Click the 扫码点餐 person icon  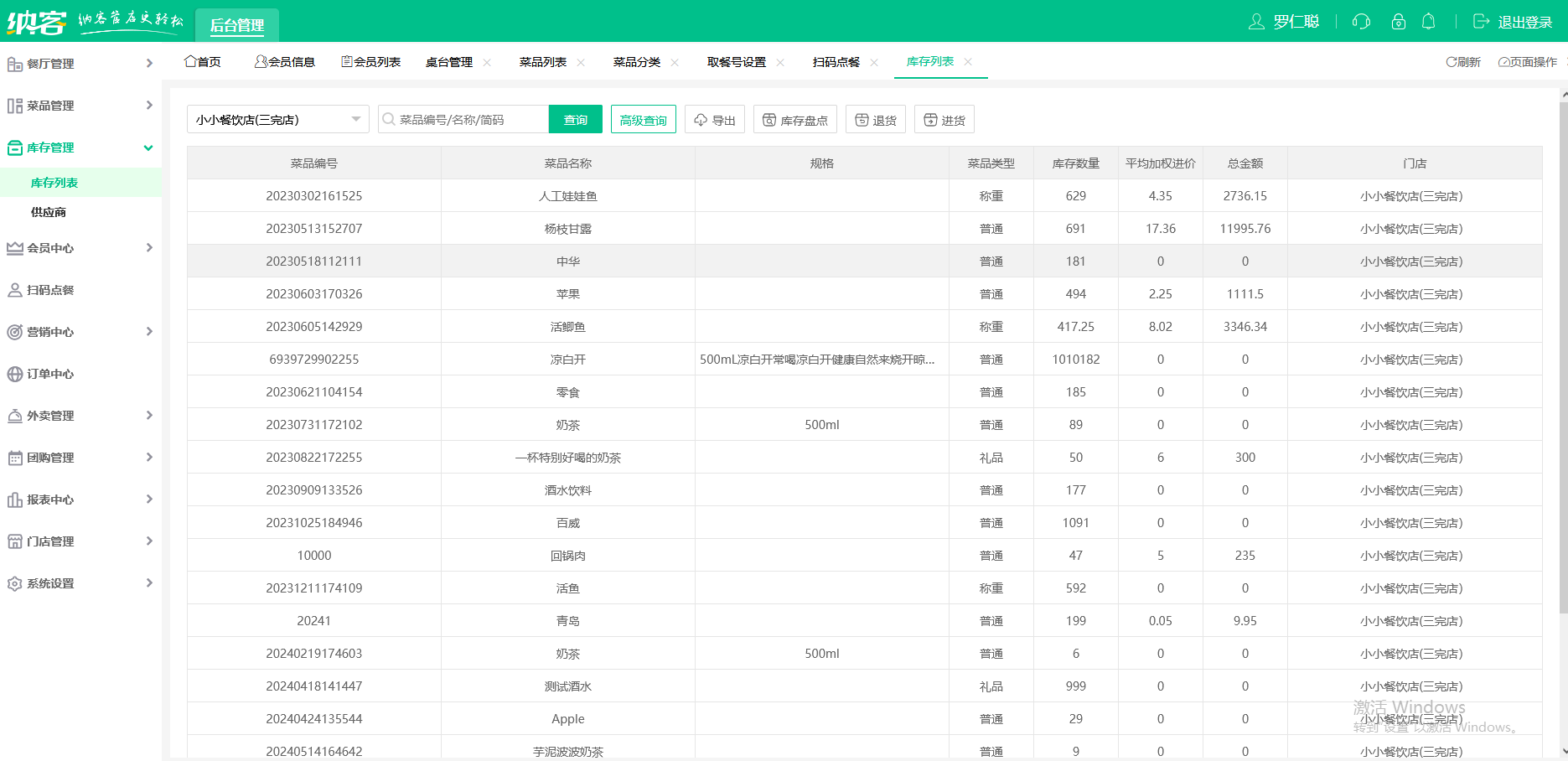[x=15, y=290]
